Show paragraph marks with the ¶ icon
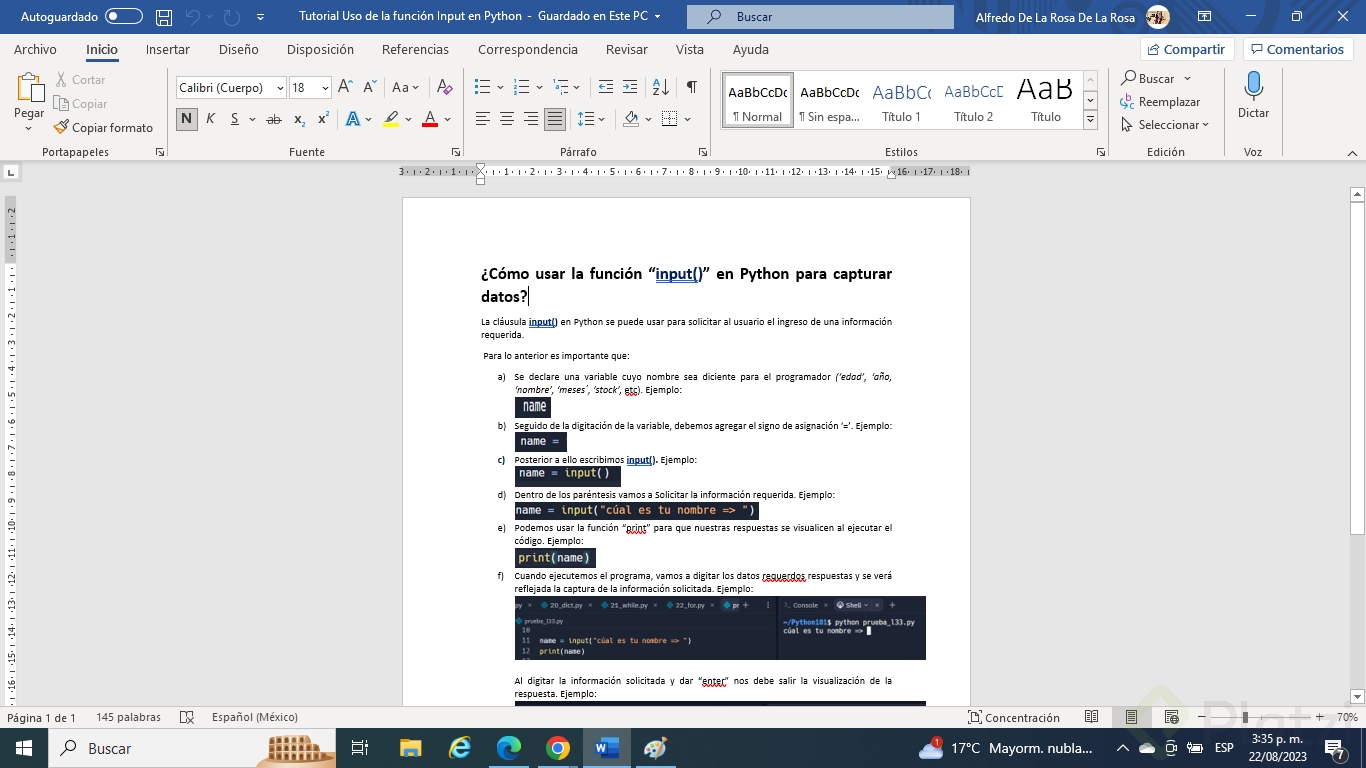This screenshot has height=768, width=1366. click(690, 87)
